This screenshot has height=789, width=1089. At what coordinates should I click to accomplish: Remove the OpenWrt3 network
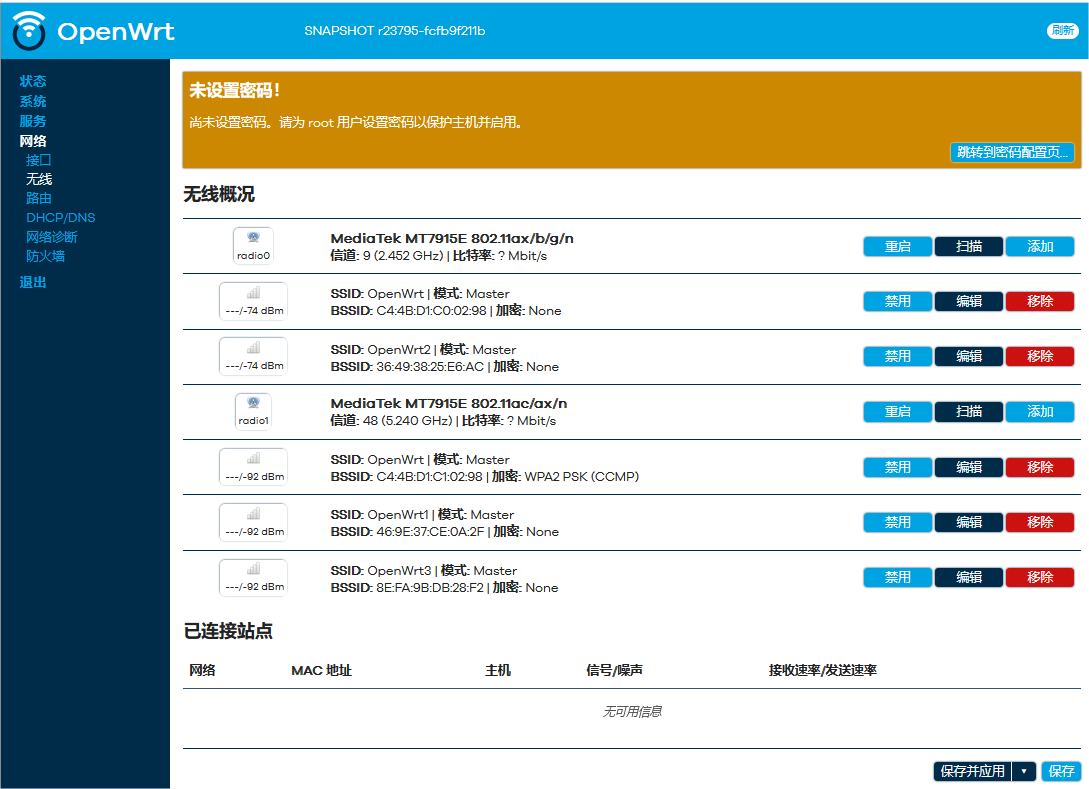click(x=1039, y=577)
